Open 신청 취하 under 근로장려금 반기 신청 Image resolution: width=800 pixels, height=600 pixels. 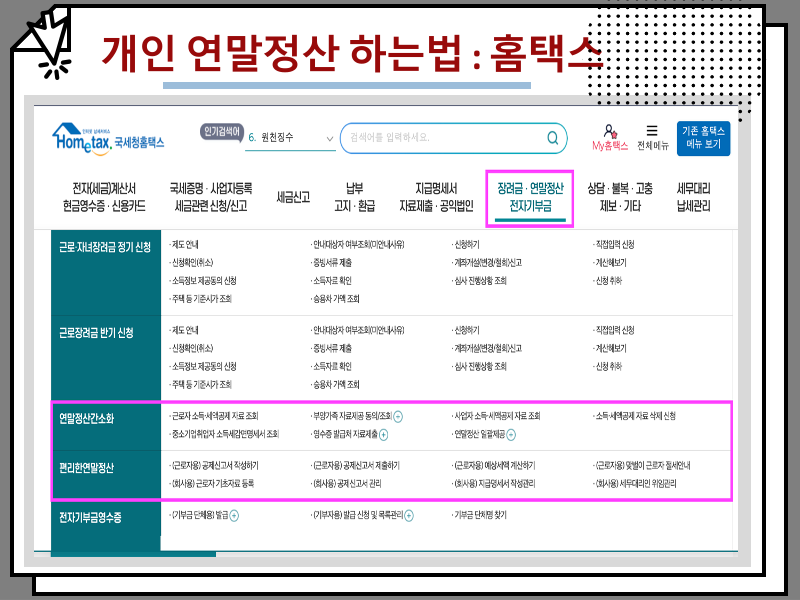(x=608, y=366)
